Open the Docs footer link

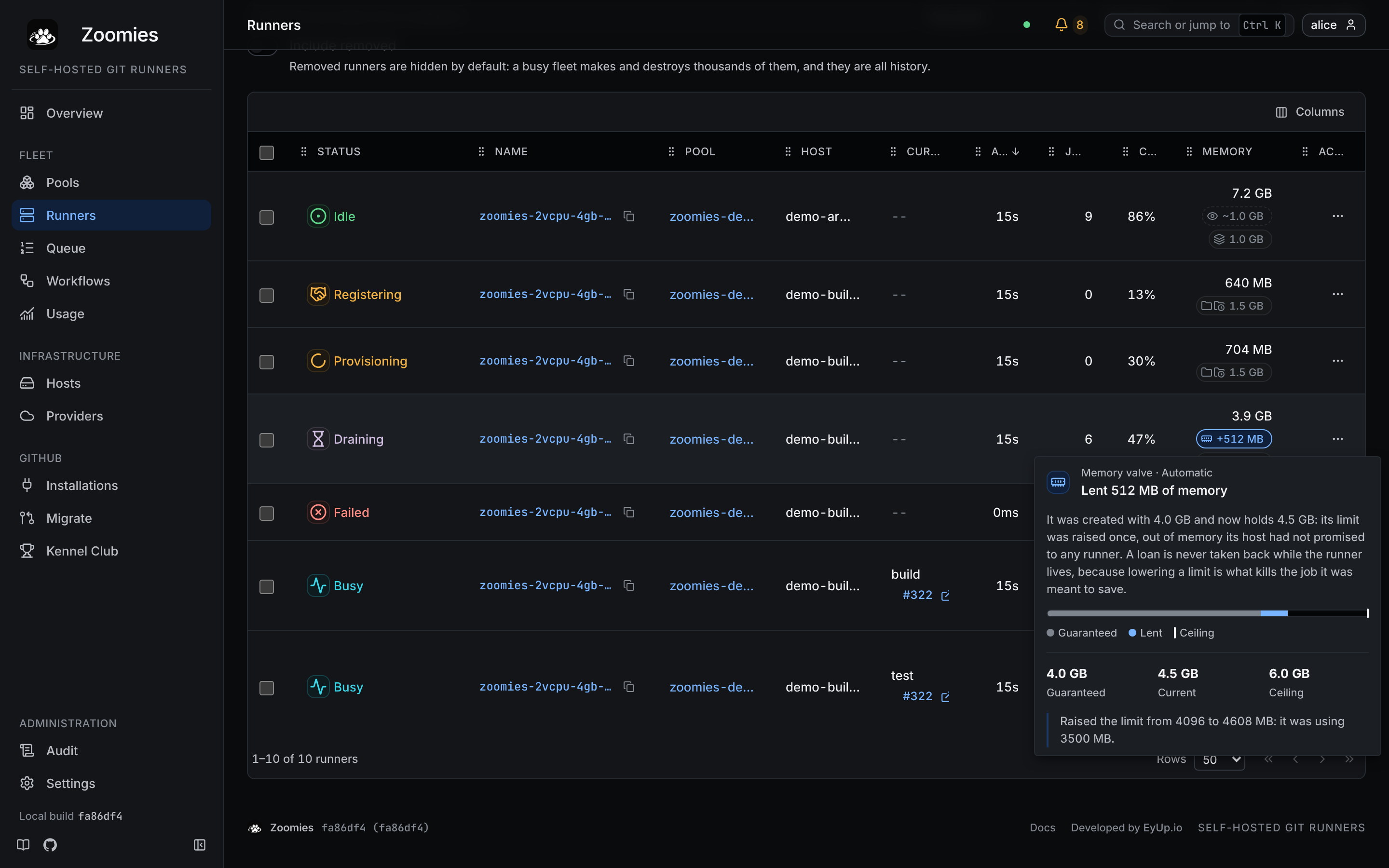point(1042,827)
